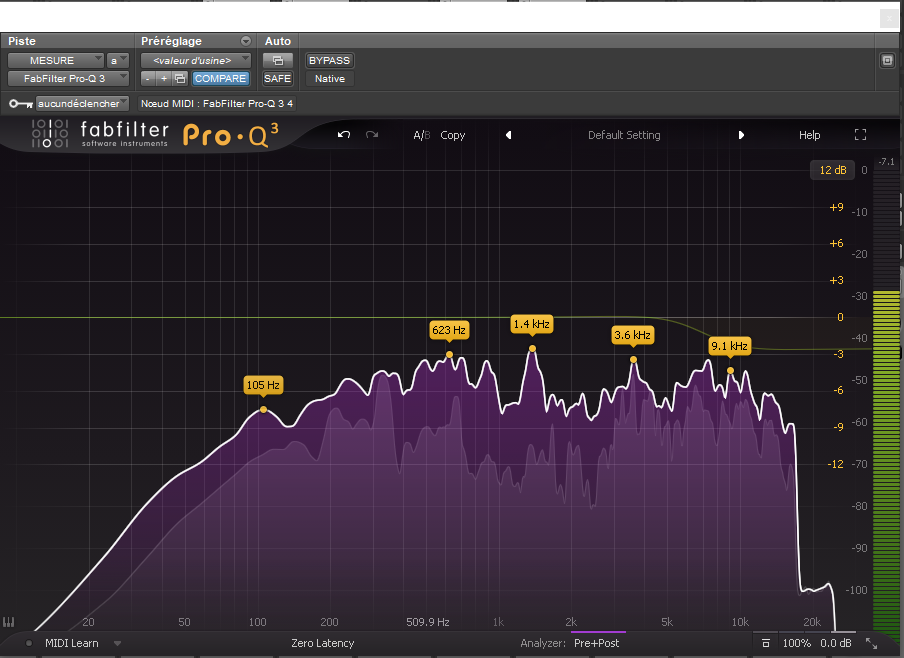Toggle the SAFE automation button
Image resolution: width=904 pixels, height=658 pixels.
pos(277,78)
